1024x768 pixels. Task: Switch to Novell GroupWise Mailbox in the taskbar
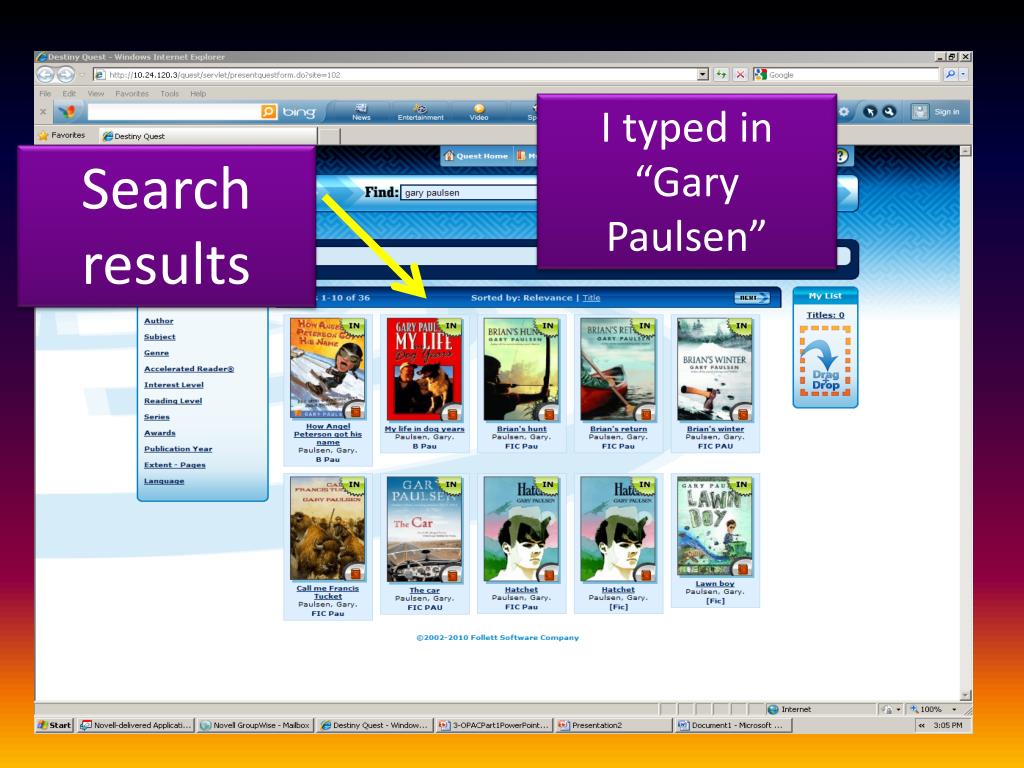coord(255,725)
